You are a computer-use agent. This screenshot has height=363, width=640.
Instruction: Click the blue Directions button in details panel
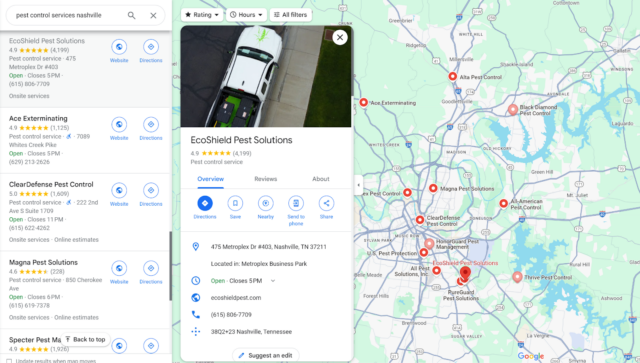coord(205,203)
